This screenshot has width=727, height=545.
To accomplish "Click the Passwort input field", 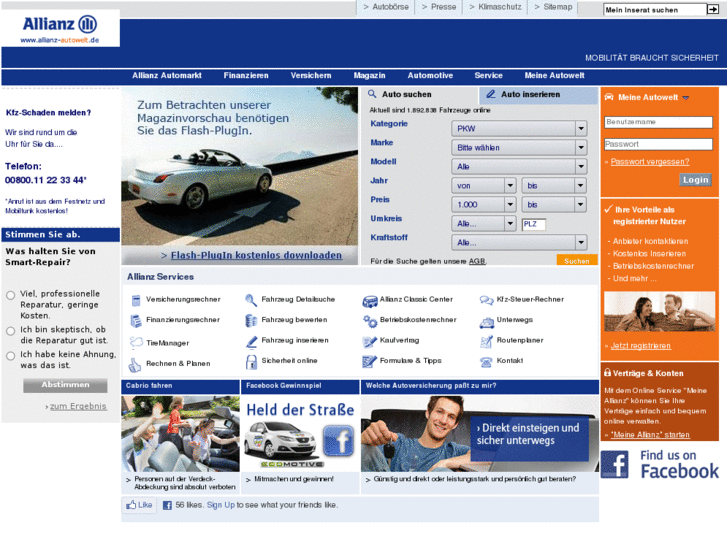I will point(658,144).
